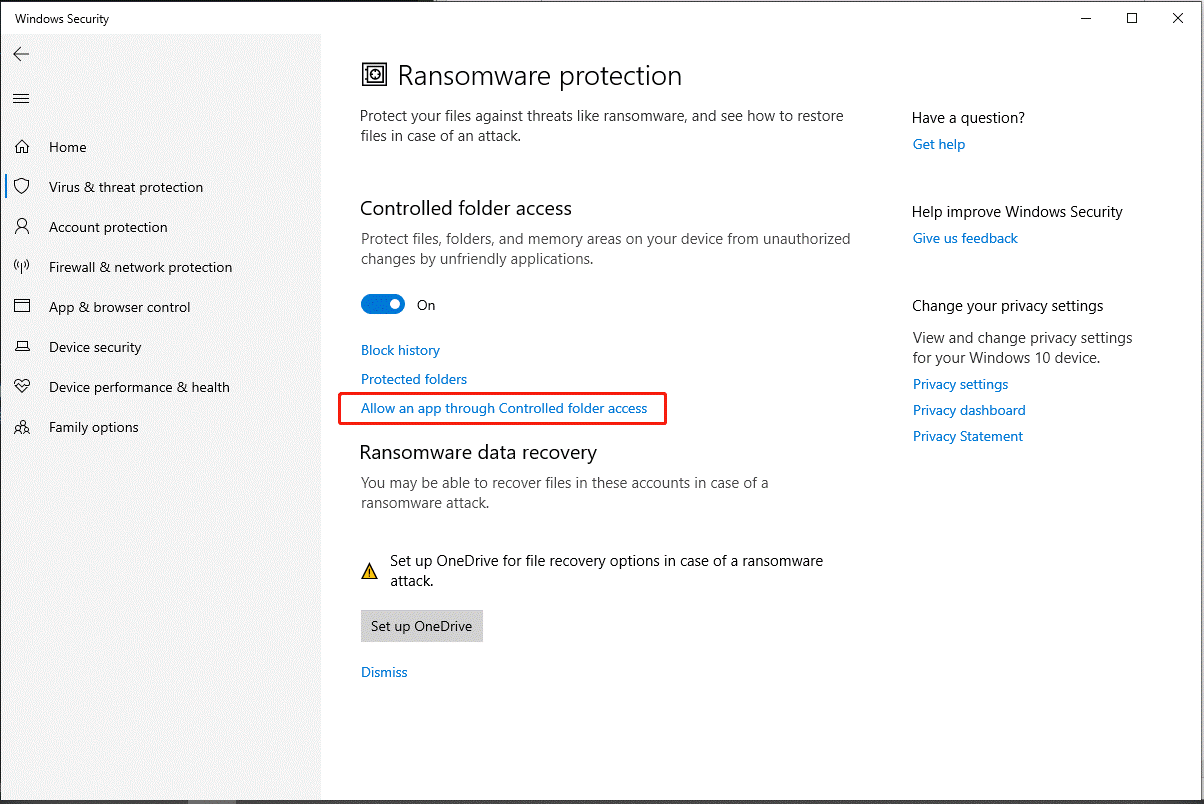
Task: Dismiss the OneDrive recovery suggestion
Action: tap(384, 672)
